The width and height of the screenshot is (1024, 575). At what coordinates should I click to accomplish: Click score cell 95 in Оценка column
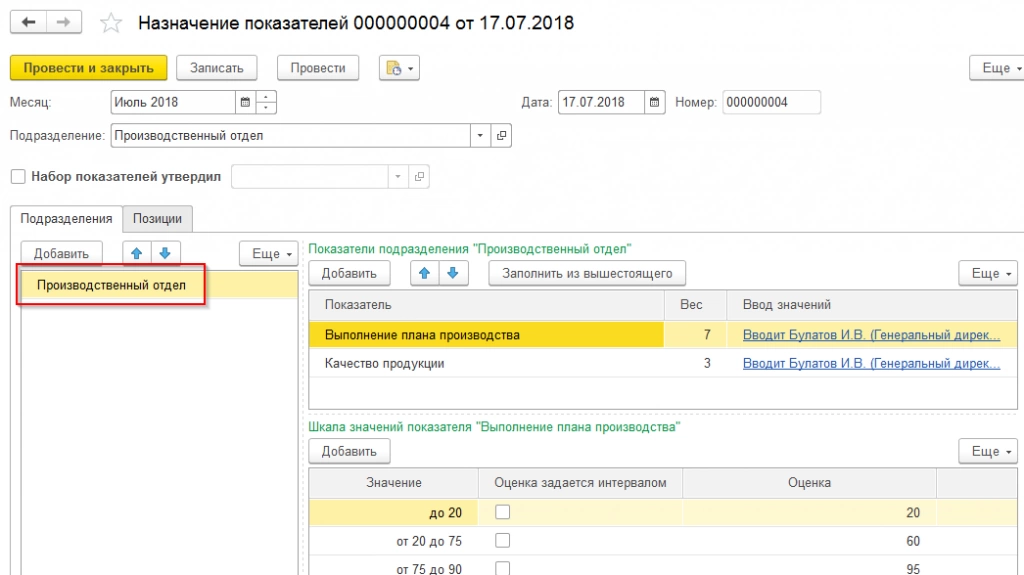809,566
